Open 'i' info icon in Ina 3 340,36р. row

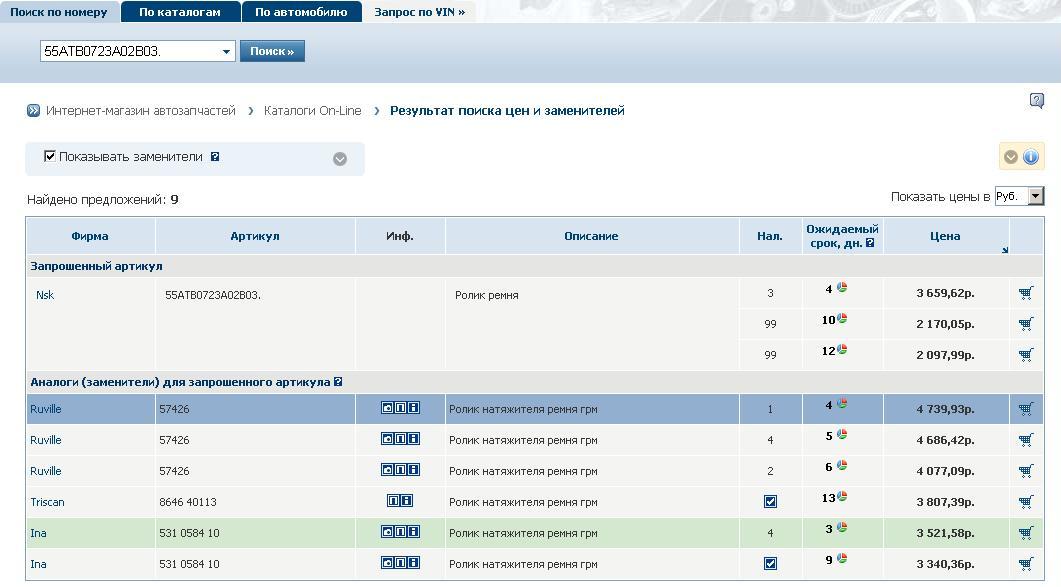pyautogui.click(x=413, y=563)
